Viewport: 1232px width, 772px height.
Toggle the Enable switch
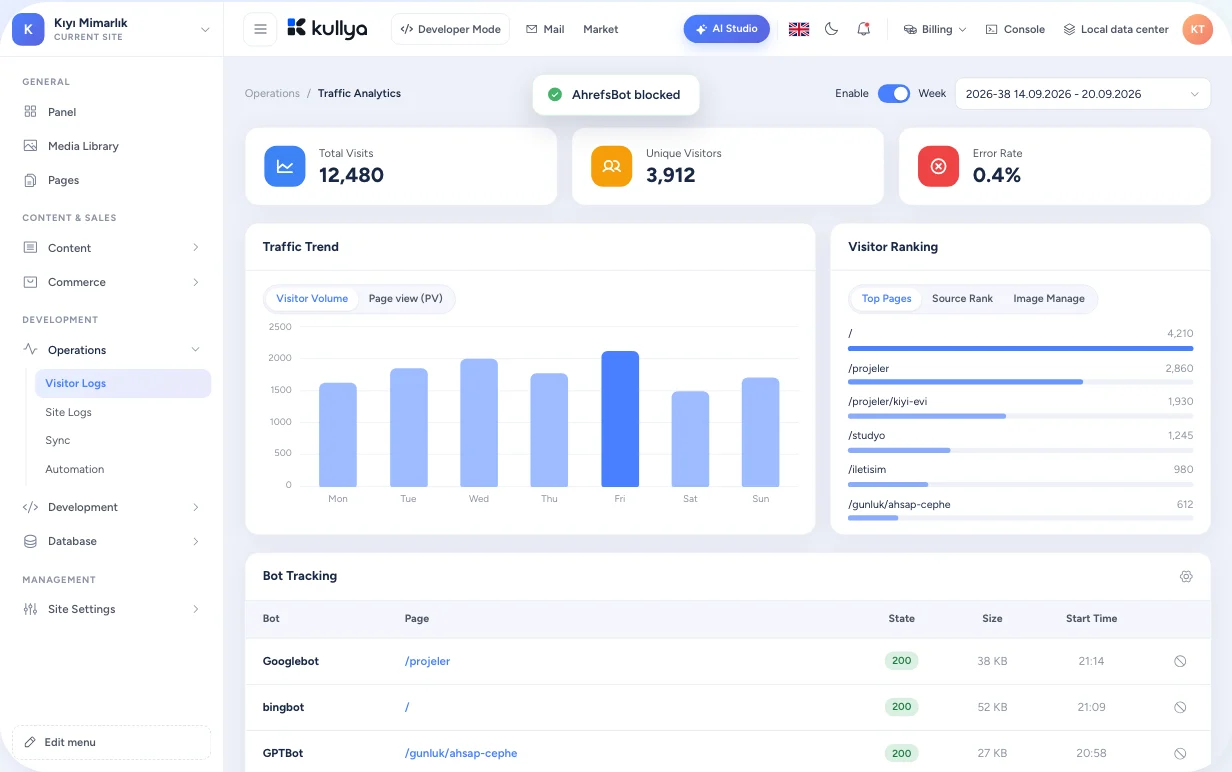coord(894,93)
